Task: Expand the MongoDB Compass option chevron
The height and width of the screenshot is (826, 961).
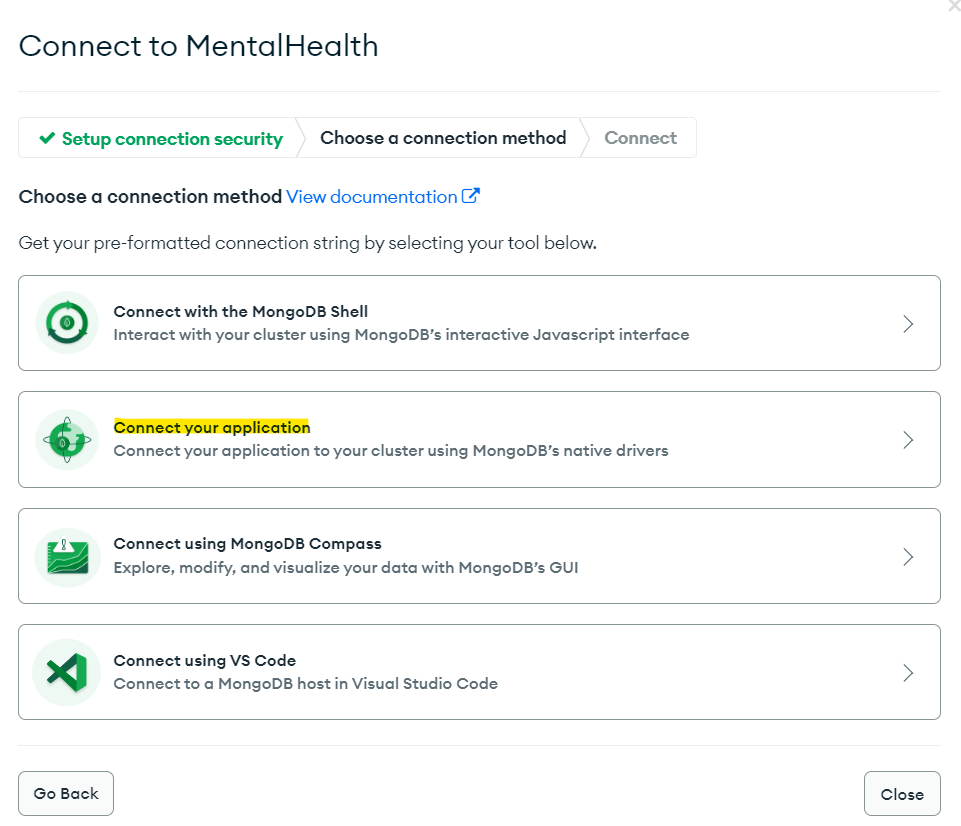Action: (x=908, y=556)
